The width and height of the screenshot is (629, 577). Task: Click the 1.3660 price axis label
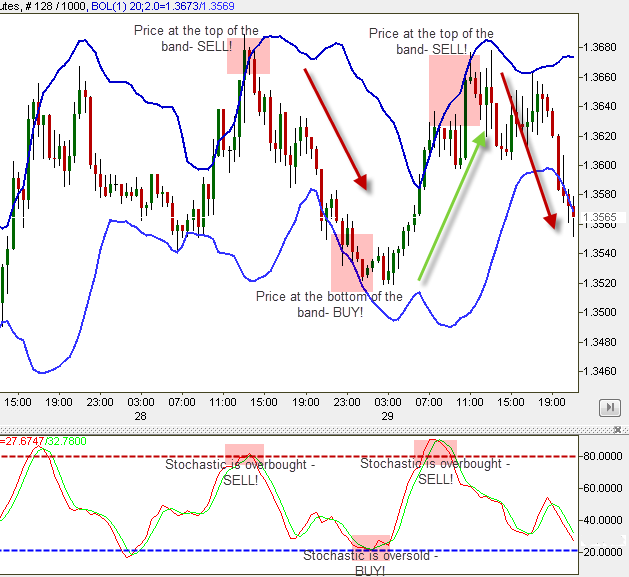[x=599, y=77]
